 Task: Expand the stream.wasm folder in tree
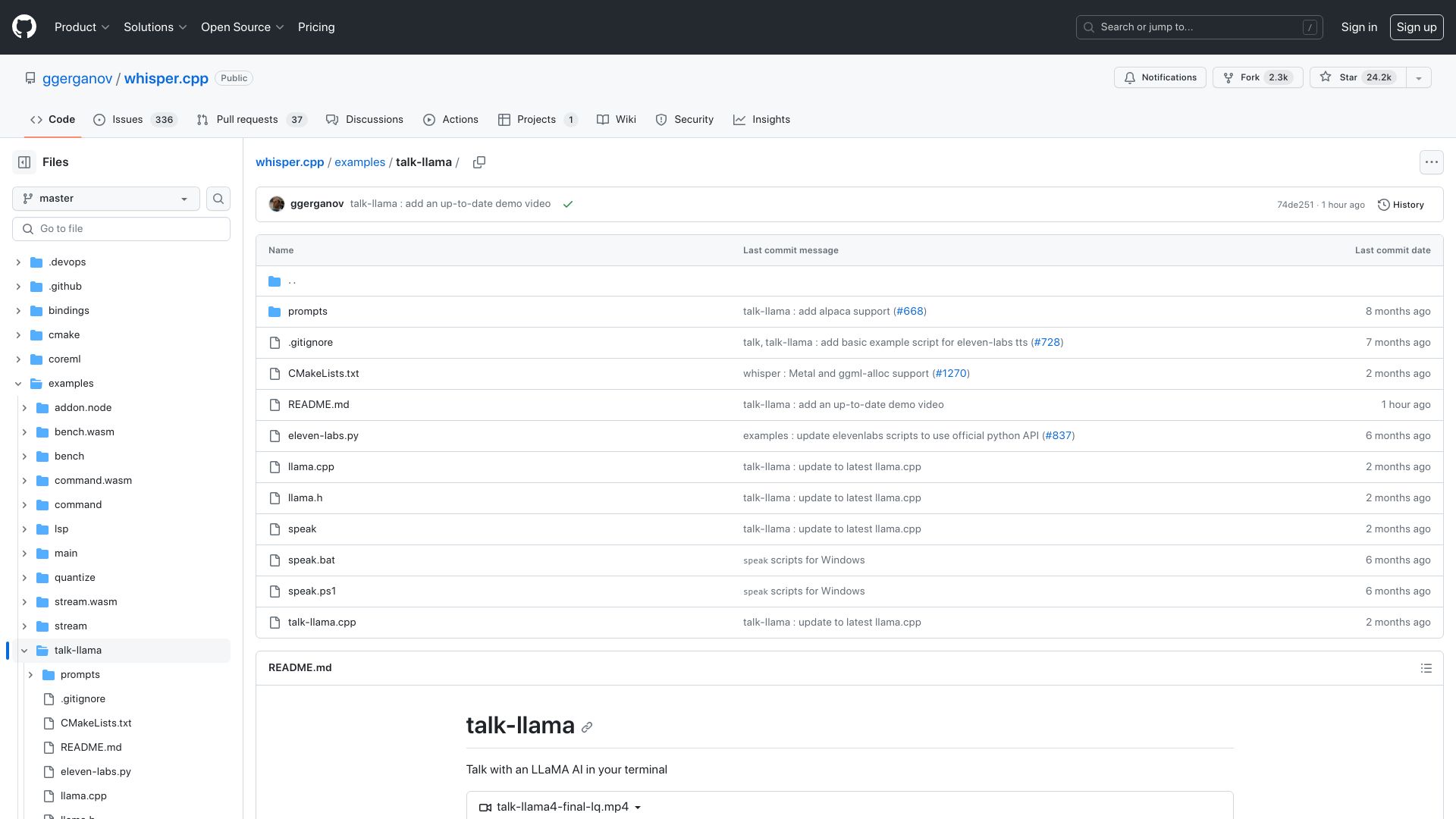(x=24, y=602)
